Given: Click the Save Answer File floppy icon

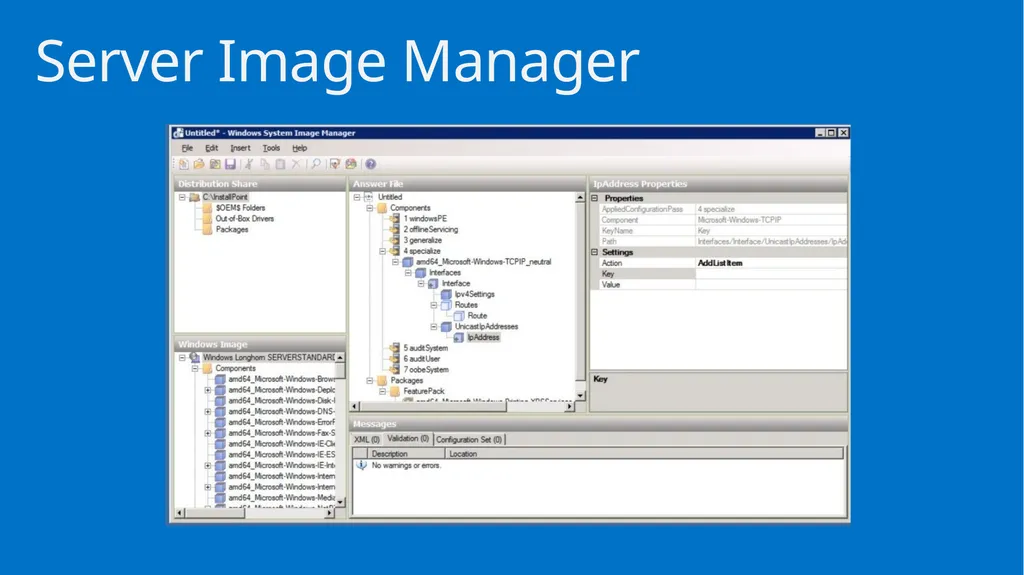Looking at the screenshot, I should (230, 164).
